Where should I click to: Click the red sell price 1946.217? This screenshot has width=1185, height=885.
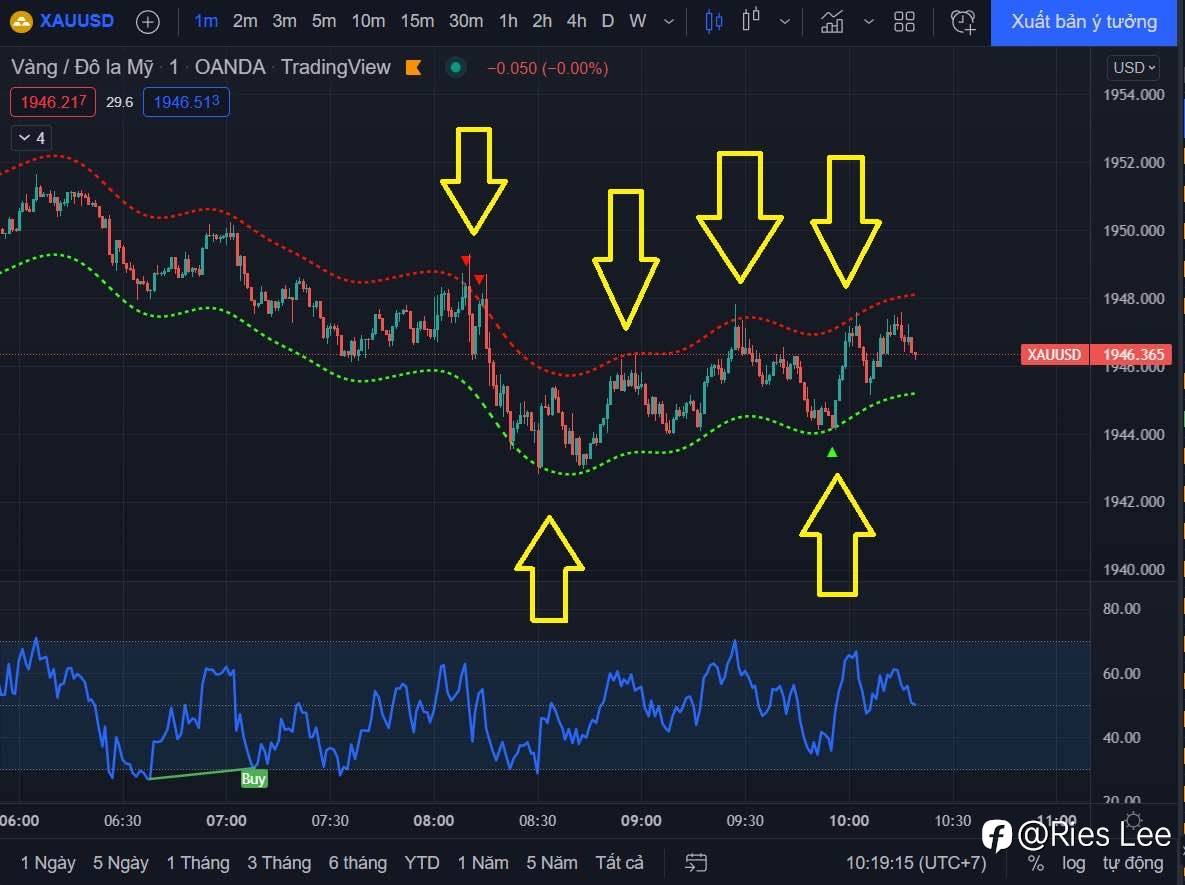pos(53,102)
